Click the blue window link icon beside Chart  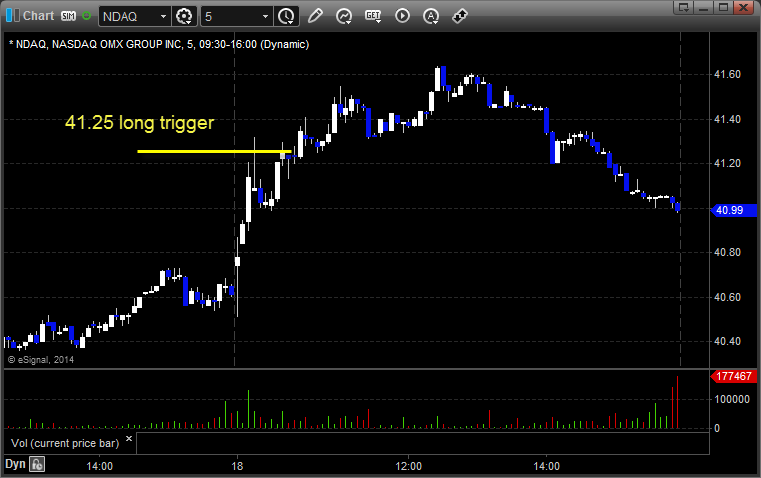coord(13,16)
